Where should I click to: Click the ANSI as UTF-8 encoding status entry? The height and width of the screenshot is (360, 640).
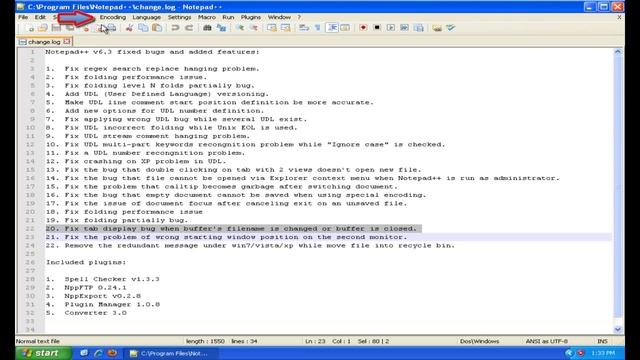[x=547, y=341]
